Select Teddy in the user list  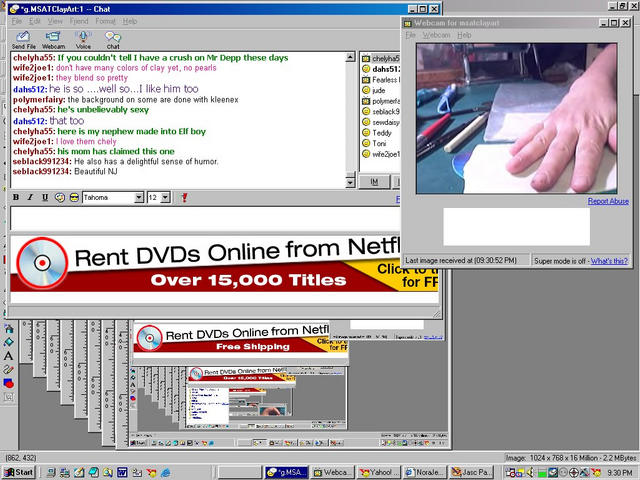377,133
